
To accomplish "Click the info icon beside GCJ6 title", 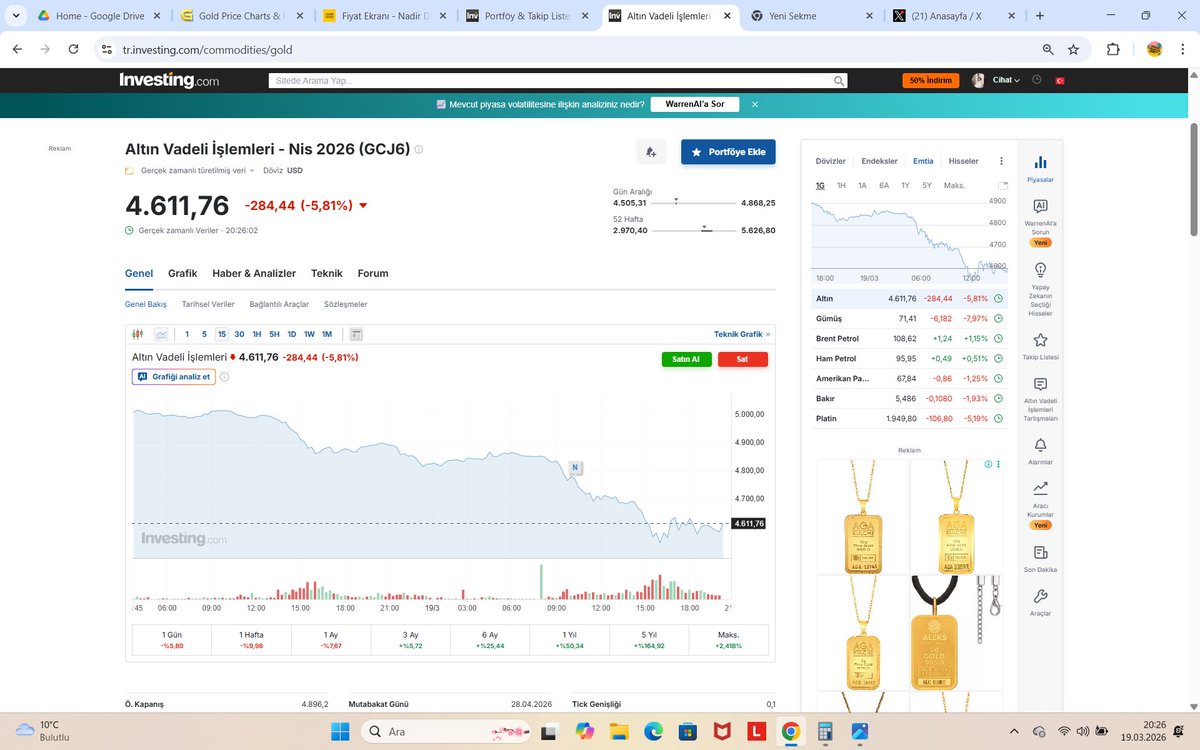I will 419,150.
